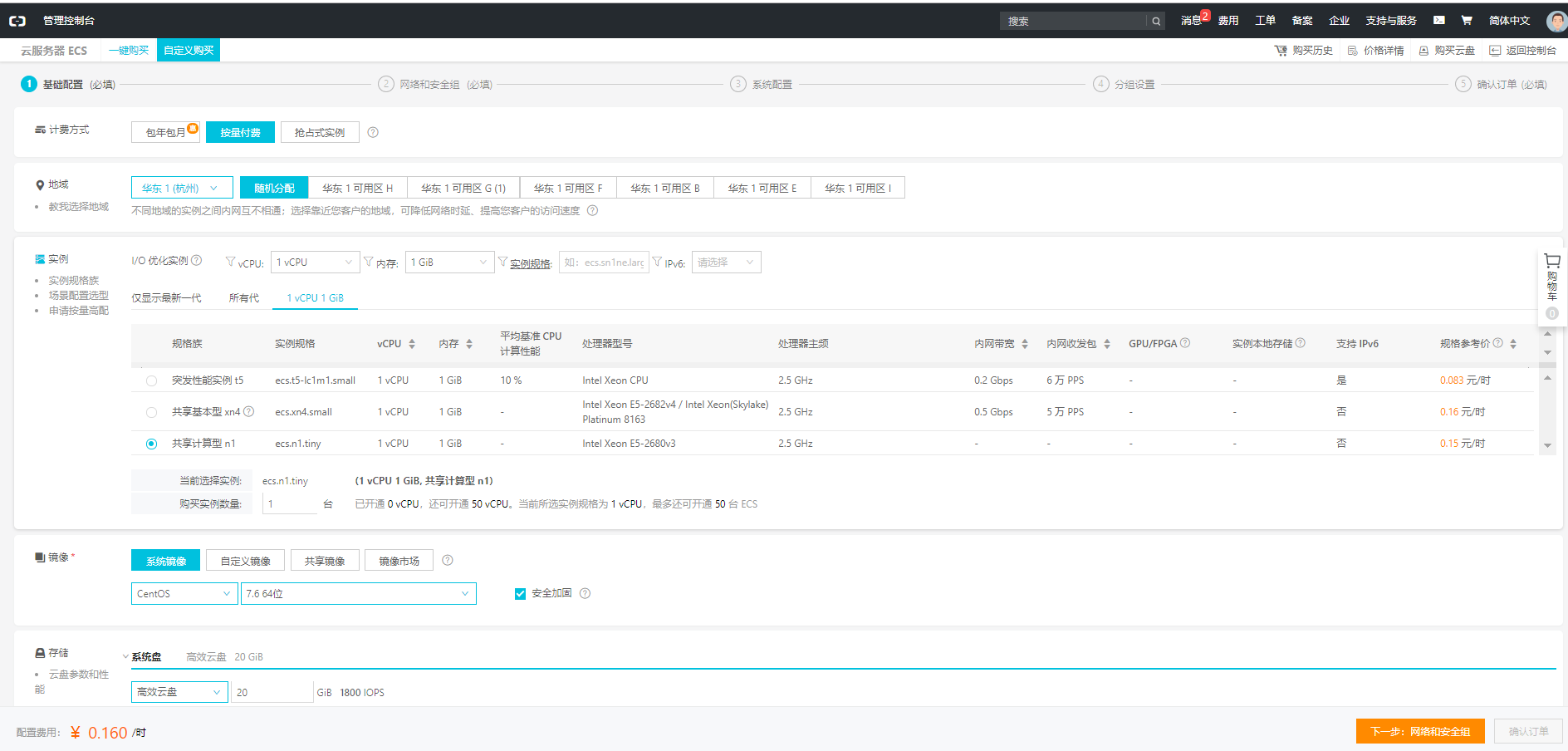Click the 下一步：网络和安全组 button

pos(1420,731)
